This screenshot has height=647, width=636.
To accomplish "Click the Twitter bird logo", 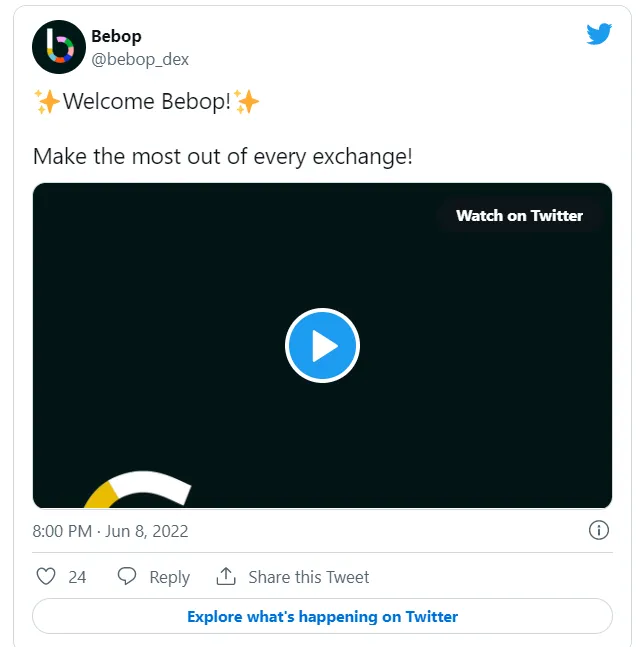I will pos(598,34).
